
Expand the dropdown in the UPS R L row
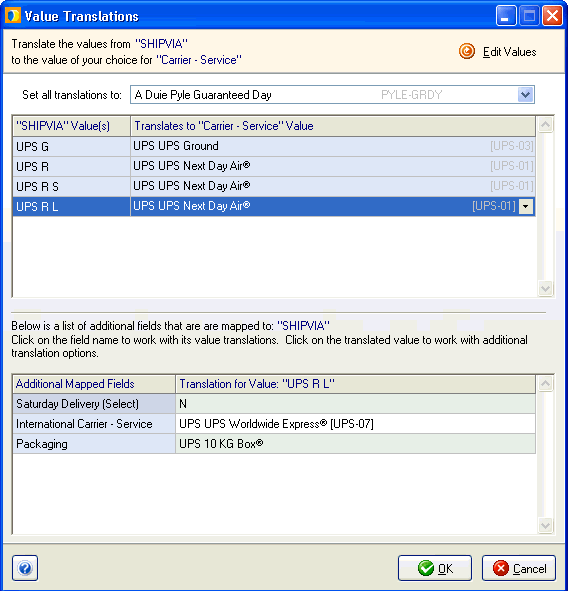(x=526, y=206)
